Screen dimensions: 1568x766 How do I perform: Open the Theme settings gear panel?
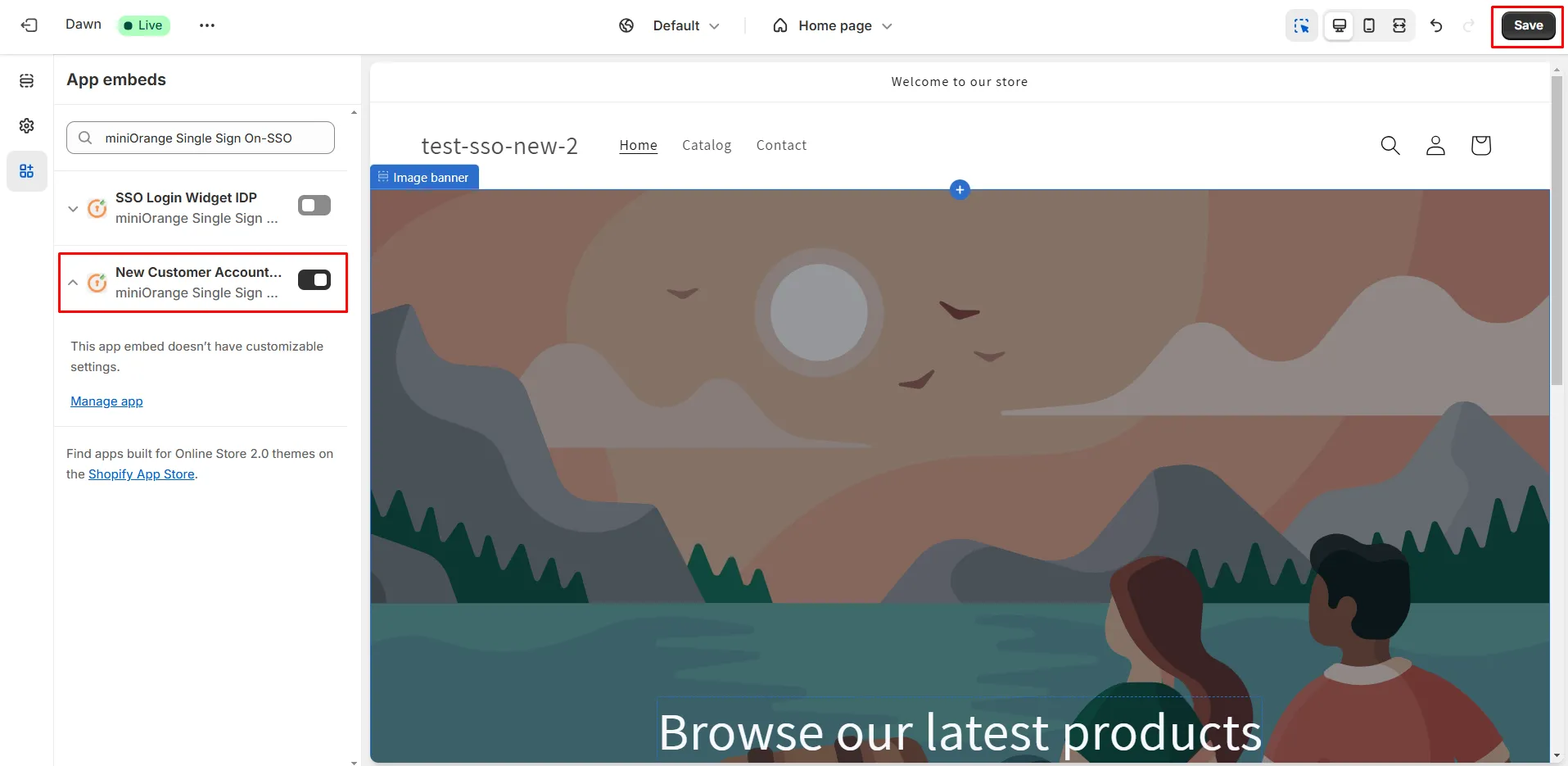pos(27,125)
